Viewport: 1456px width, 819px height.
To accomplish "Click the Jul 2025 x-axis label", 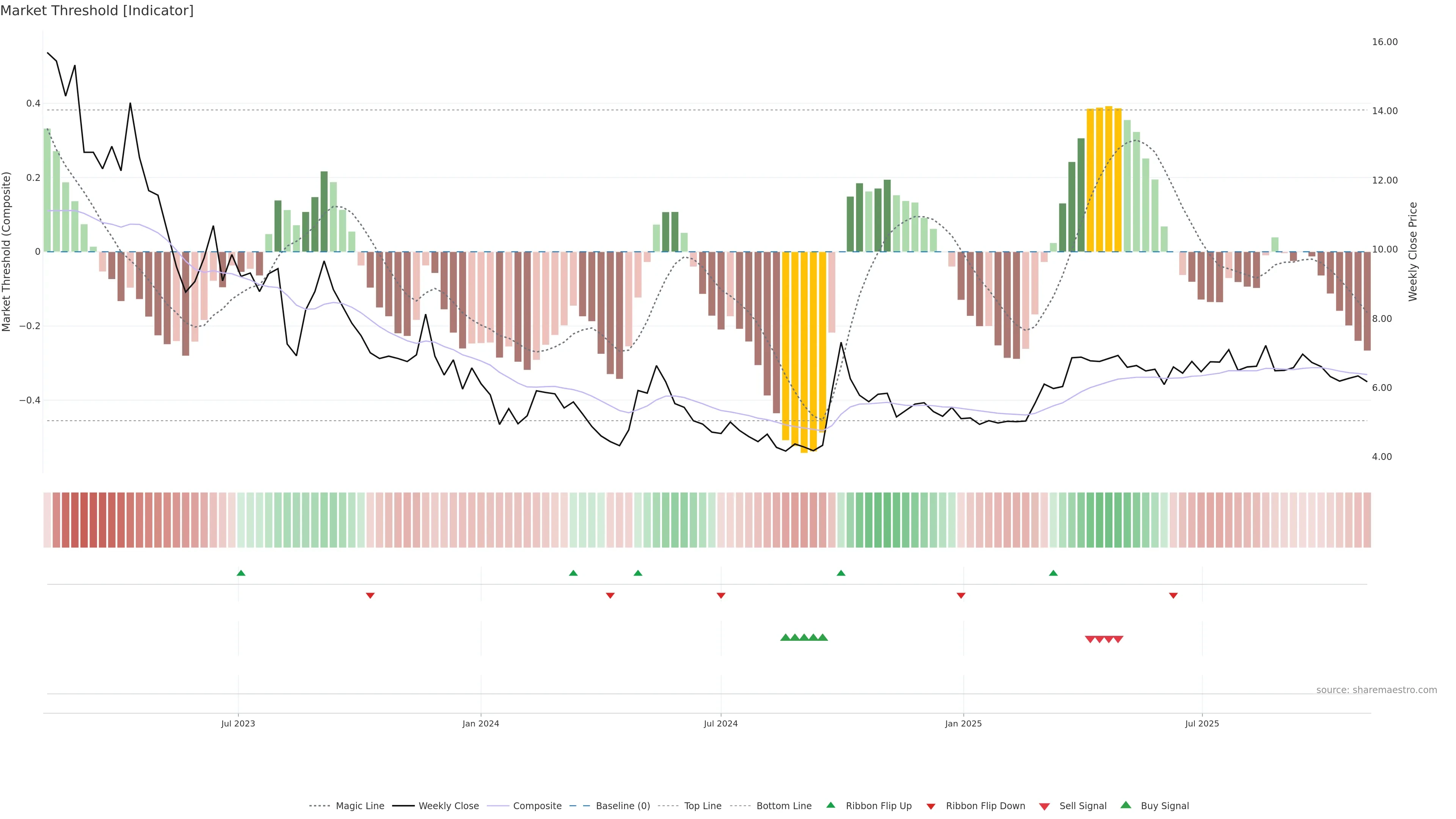I will [x=1202, y=723].
